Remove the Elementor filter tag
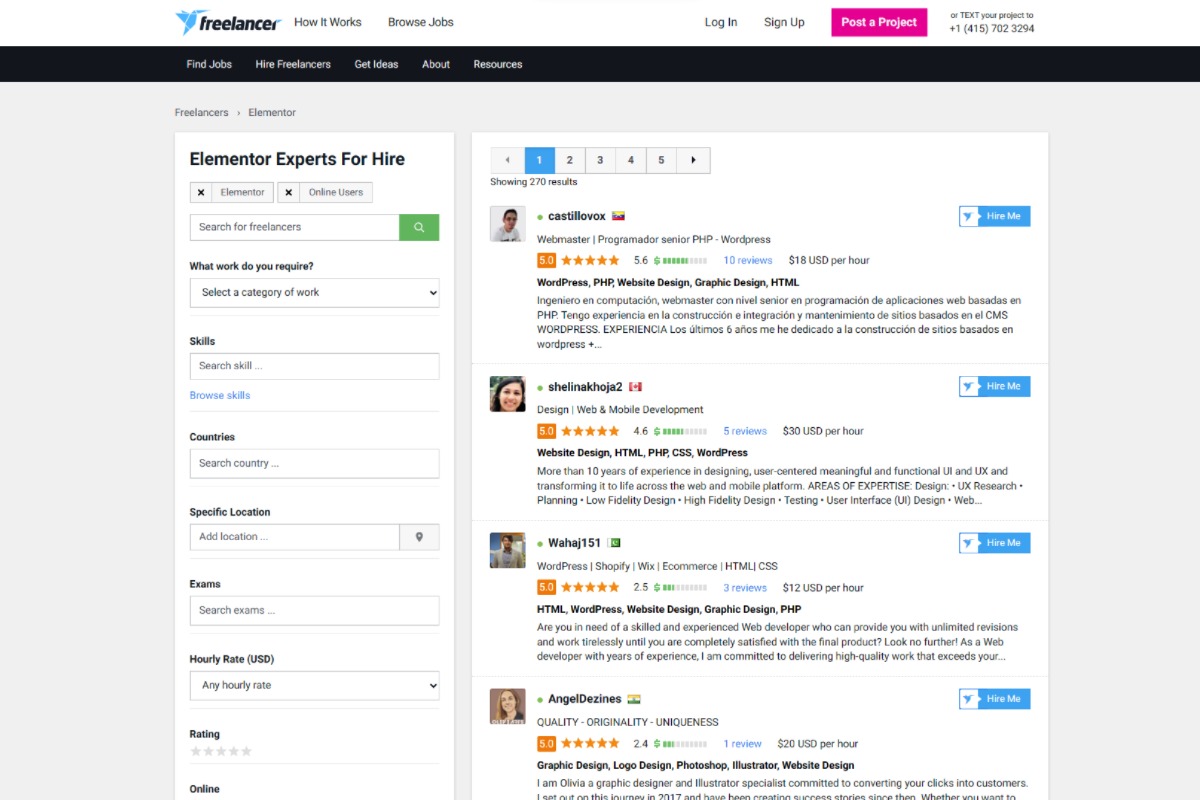The image size is (1200, 800). [x=201, y=192]
